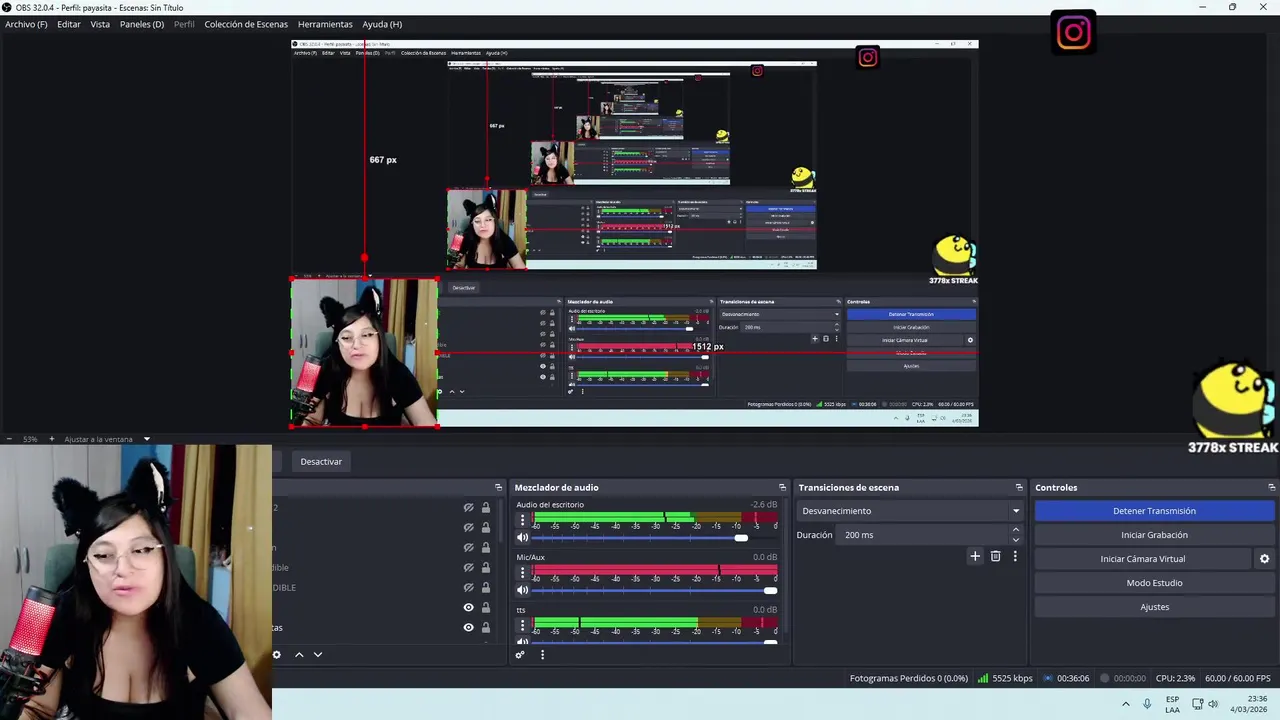The image size is (1280, 720).
Task: Switch to Modo Estudio
Action: coord(1154,583)
